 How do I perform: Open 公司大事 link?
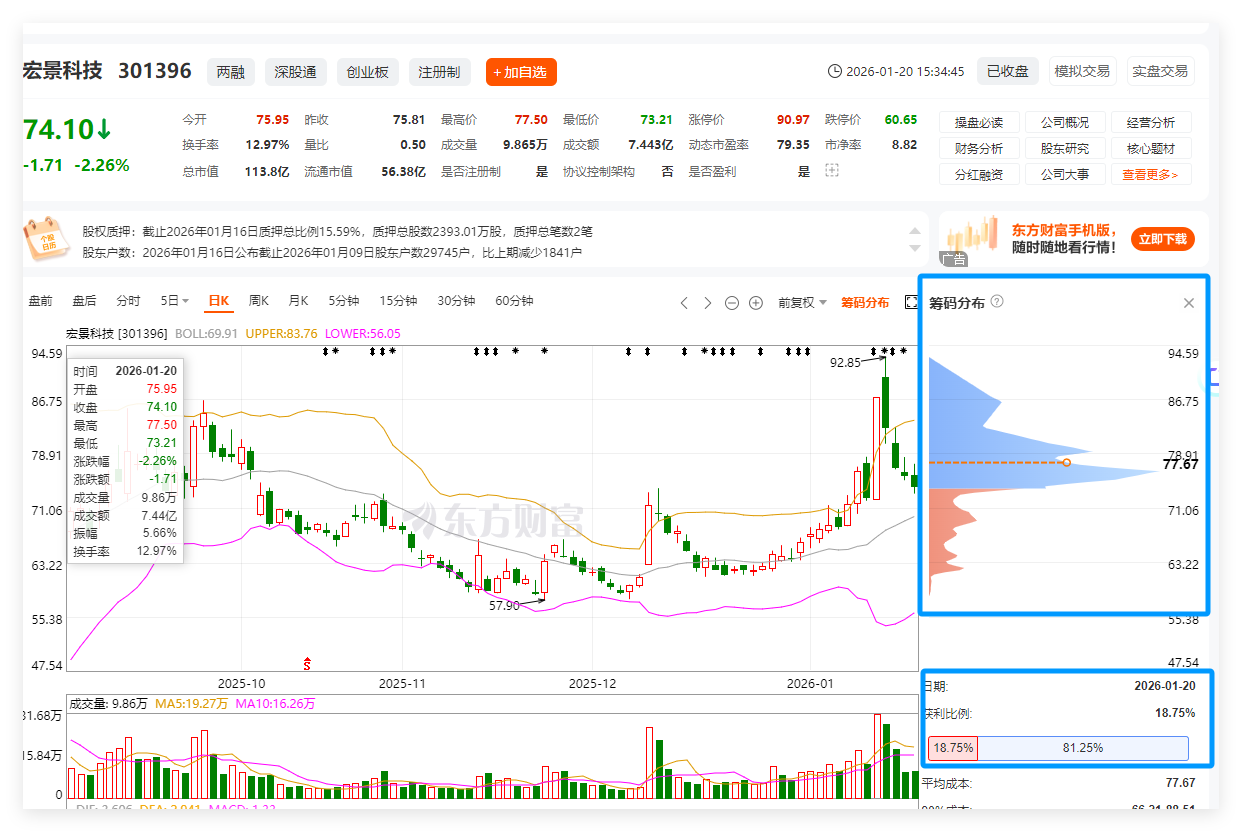pos(1065,174)
